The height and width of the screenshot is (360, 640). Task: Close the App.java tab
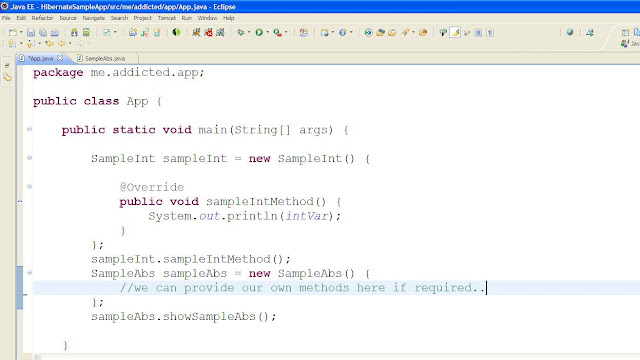[x=60, y=58]
